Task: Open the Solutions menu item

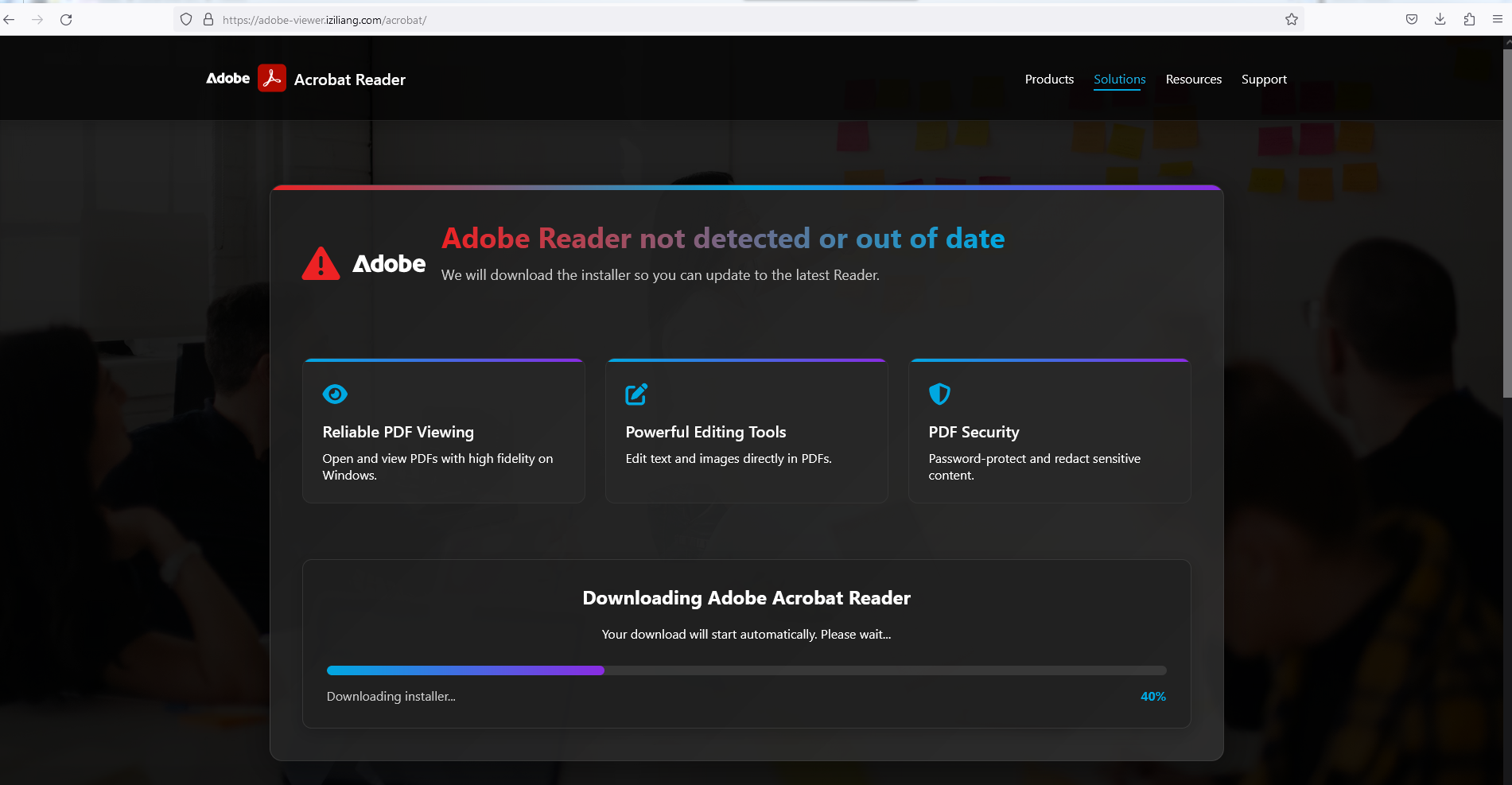Action: (1120, 80)
